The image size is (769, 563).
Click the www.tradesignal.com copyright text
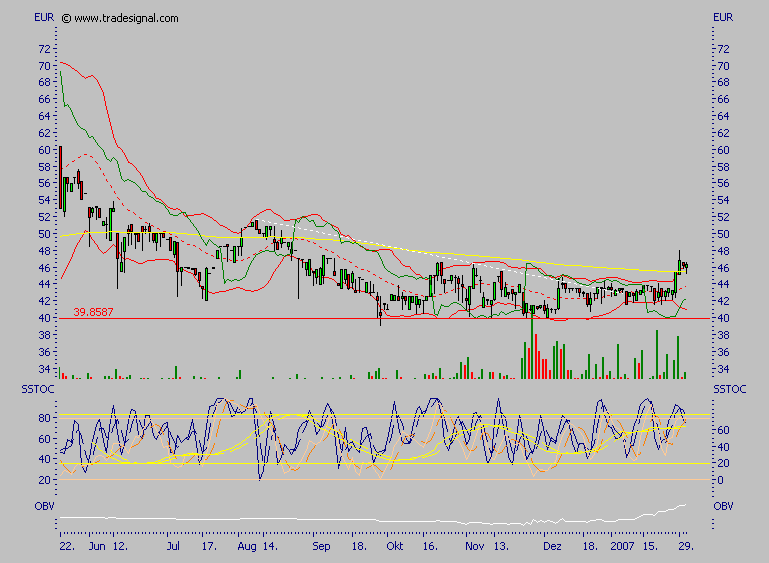pos(120,19)
